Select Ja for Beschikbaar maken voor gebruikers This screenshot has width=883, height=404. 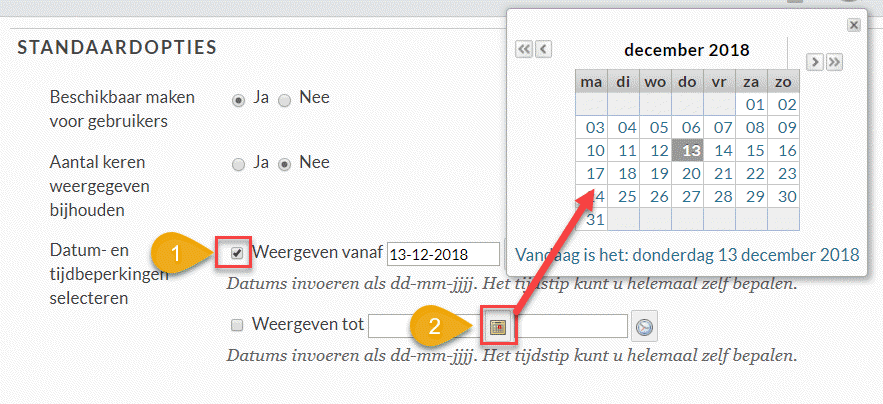point(239,100)
